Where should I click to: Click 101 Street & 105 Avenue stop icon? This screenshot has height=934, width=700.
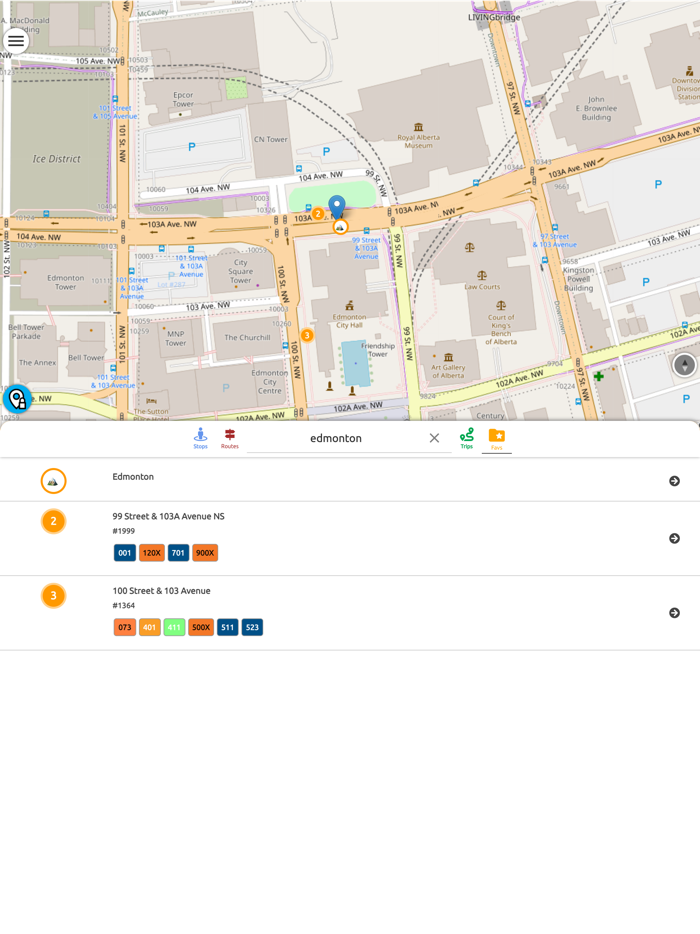tap(115, 99)
